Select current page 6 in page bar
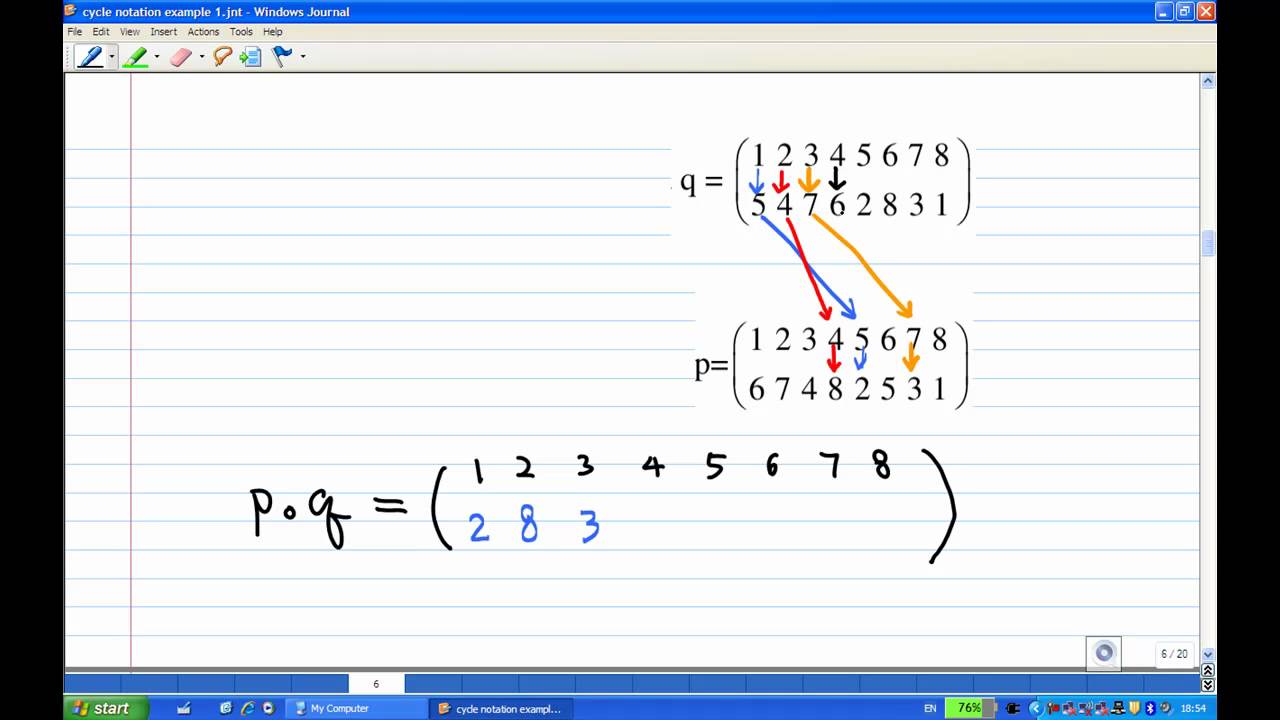1280x720 pixels. (x=376, y=684)
